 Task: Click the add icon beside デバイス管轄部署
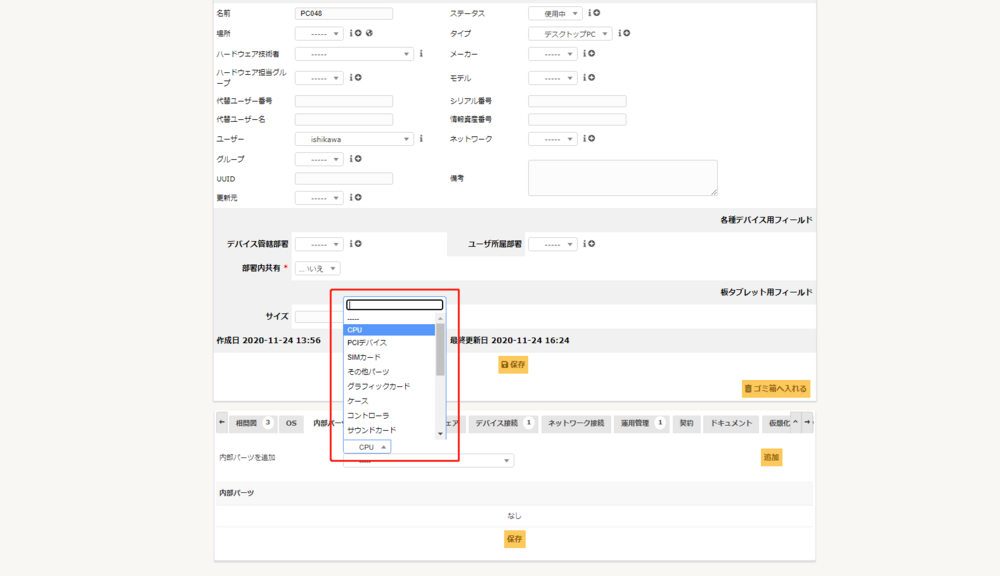pyautogui.click(x=358, y=244)
